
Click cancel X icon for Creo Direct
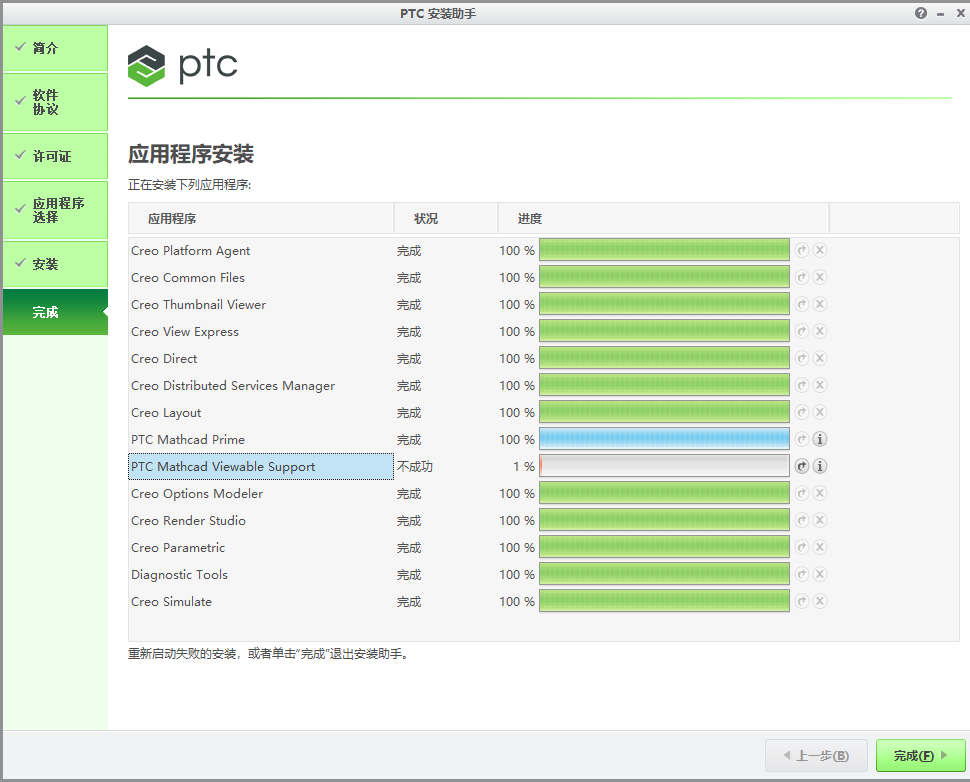click(820, 358)
